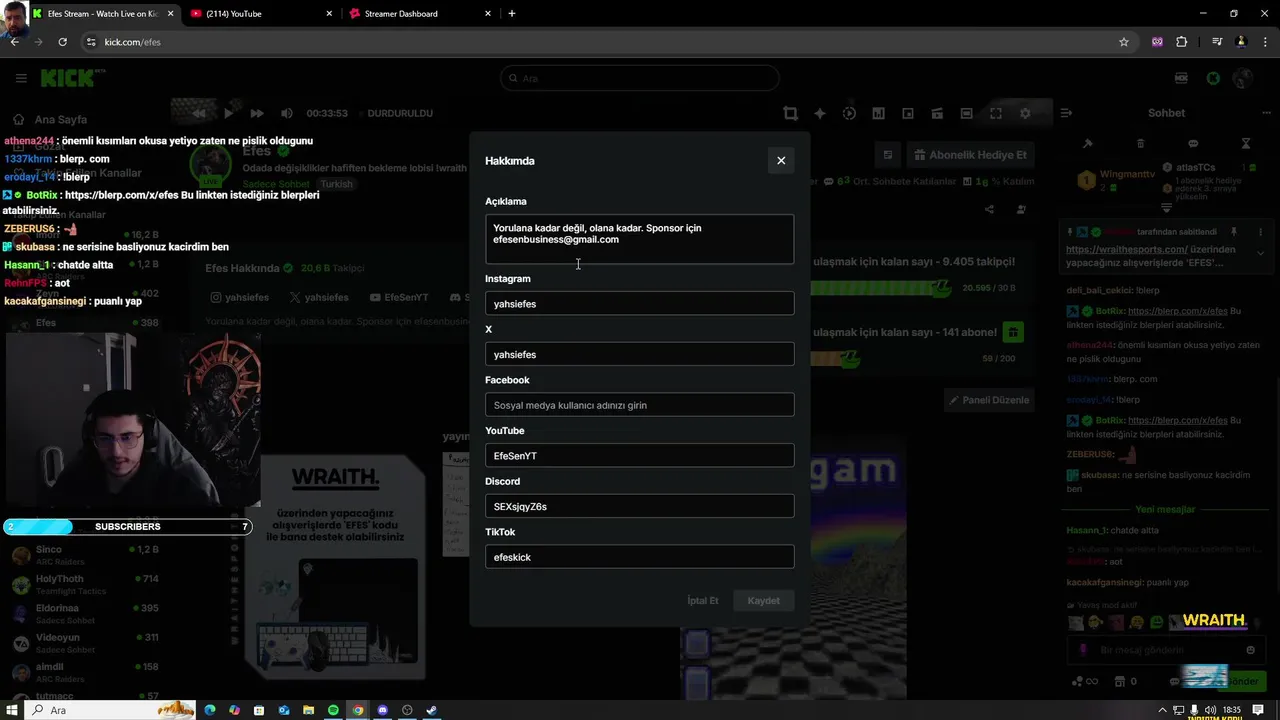
Task: Click the hourglass icon in chat toolbar
Action: 1246,144
